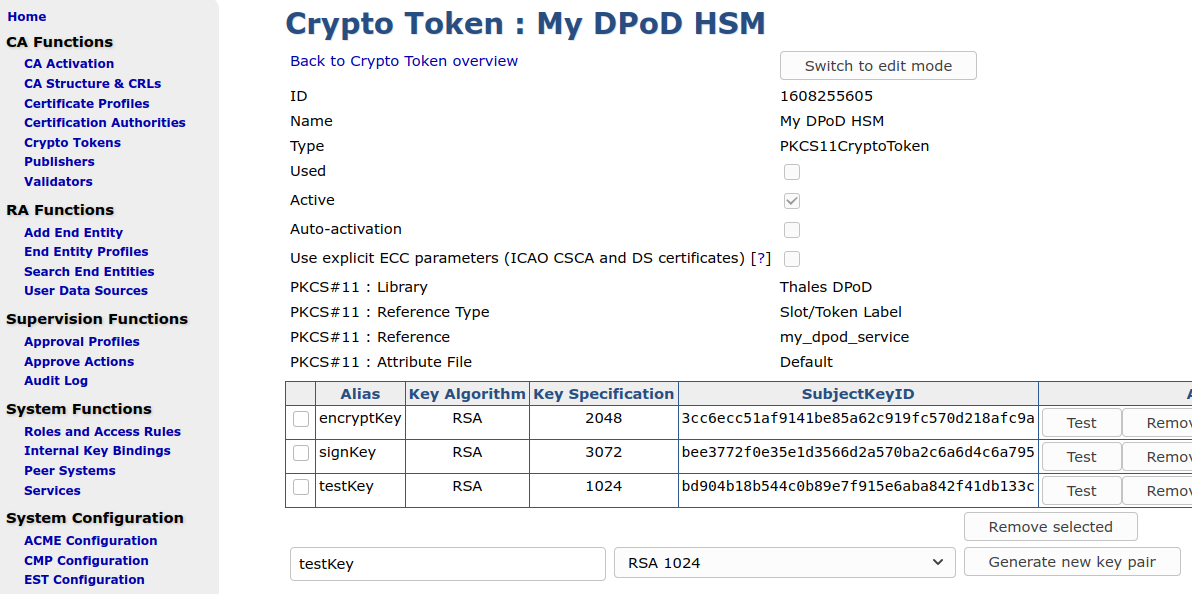Go back to Crypto Token overview
The image size is (1192, 594).
click(x=404, y=61)
